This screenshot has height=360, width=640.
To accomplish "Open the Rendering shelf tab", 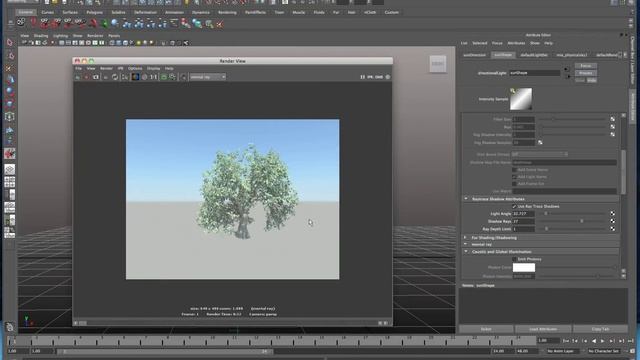I will click(x=227, y=12).
